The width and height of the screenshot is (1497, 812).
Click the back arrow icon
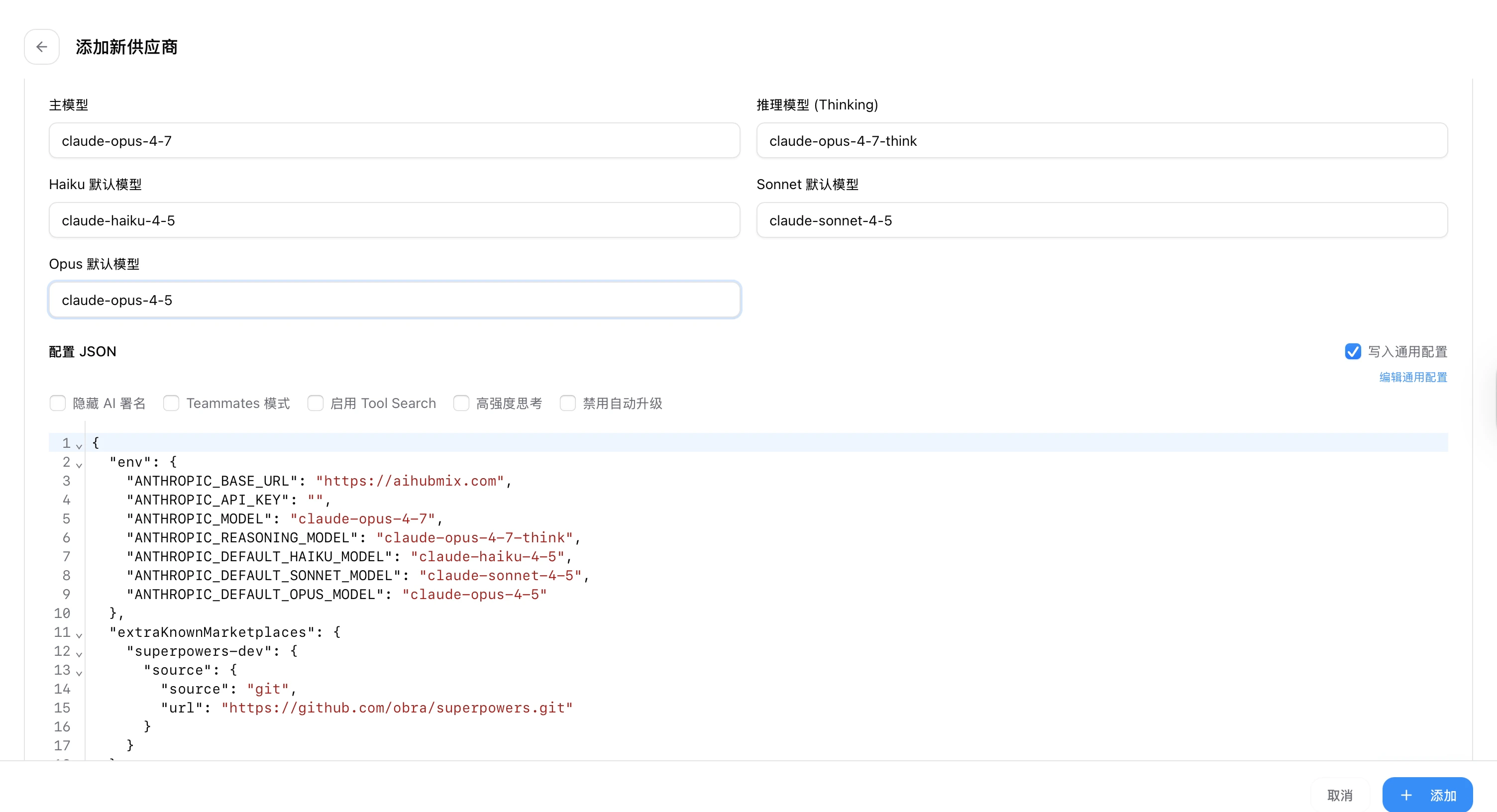pyautogui.click(x=41, y=46)
